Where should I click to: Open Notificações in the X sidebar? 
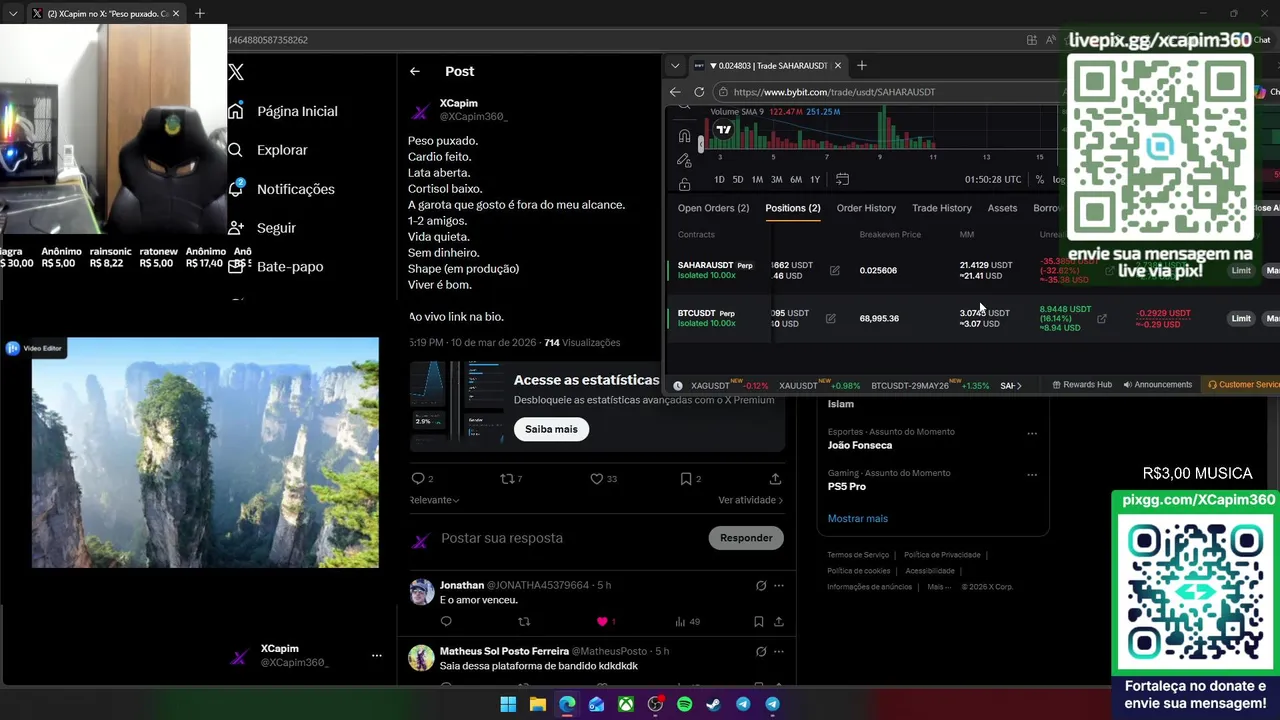[295, 189]
